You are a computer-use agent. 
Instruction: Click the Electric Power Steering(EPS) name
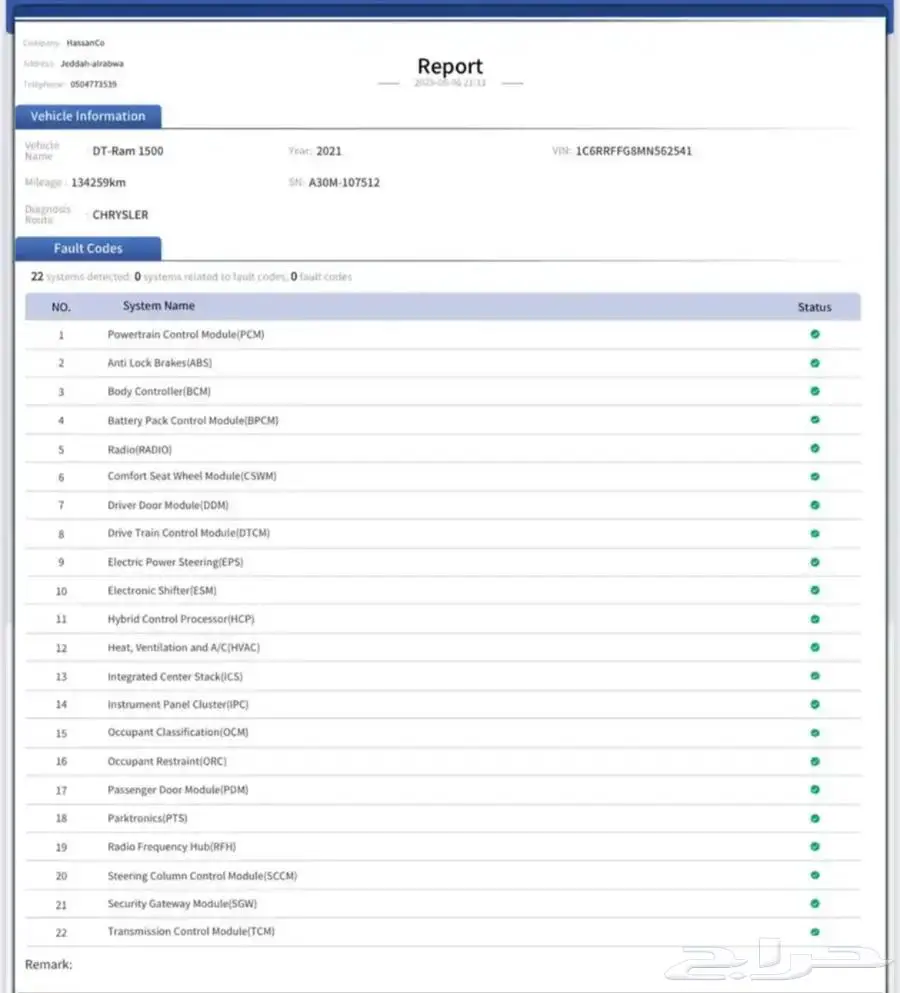(175, 562)
